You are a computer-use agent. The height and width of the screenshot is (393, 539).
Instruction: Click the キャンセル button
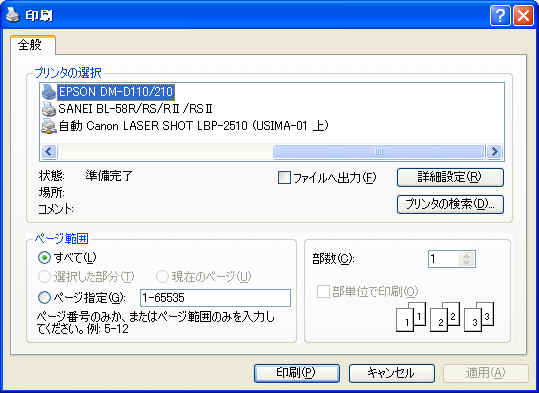coord(392,373)
